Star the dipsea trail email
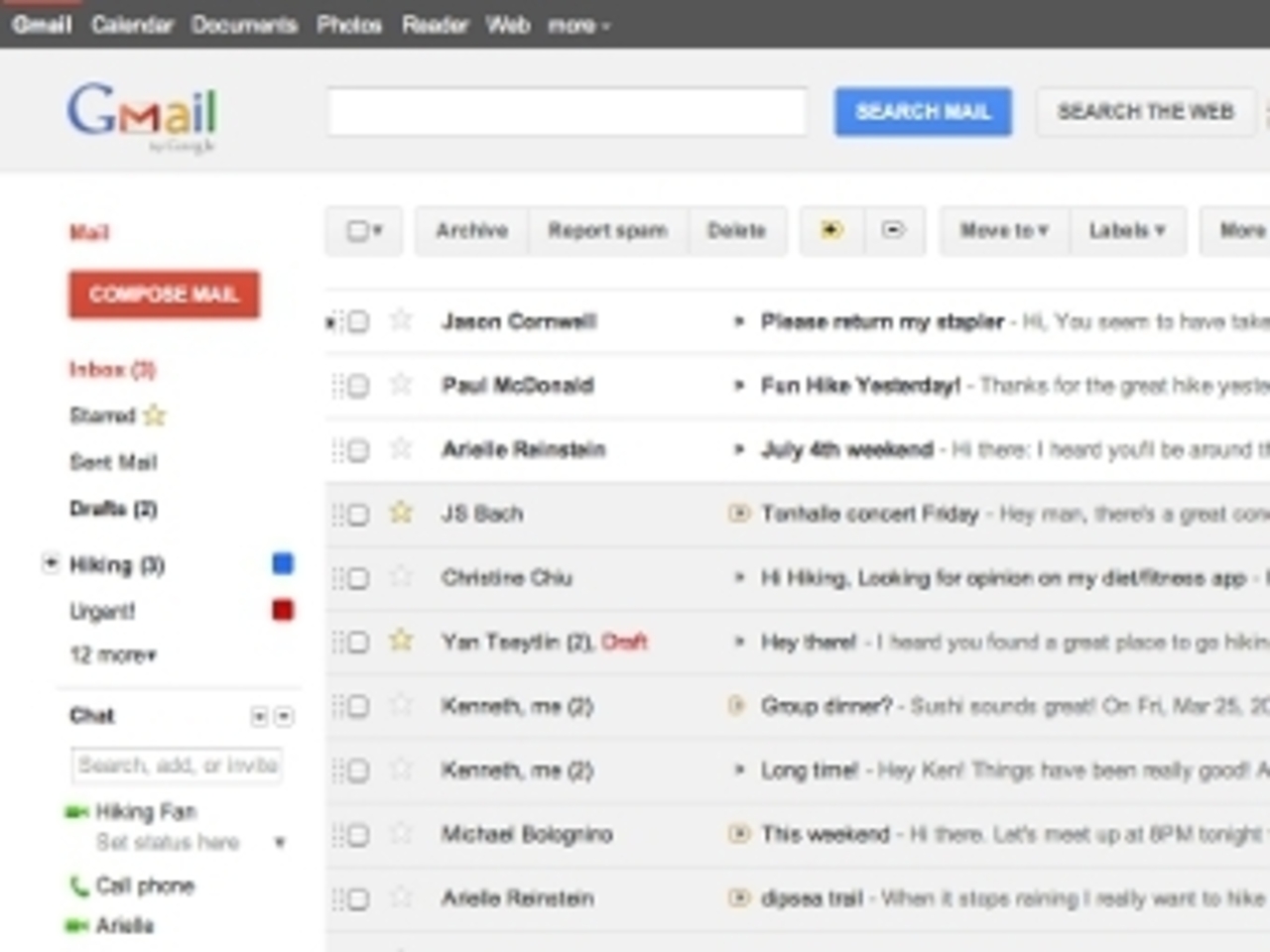Screen dimensions: 1270x952 [401, 897]
